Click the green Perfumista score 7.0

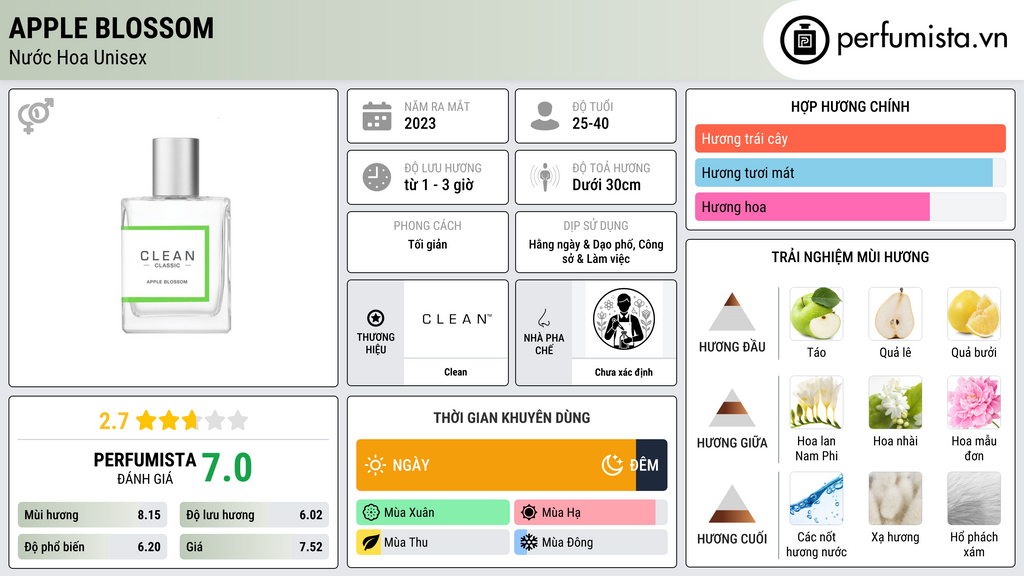click(x=227, y=468)
